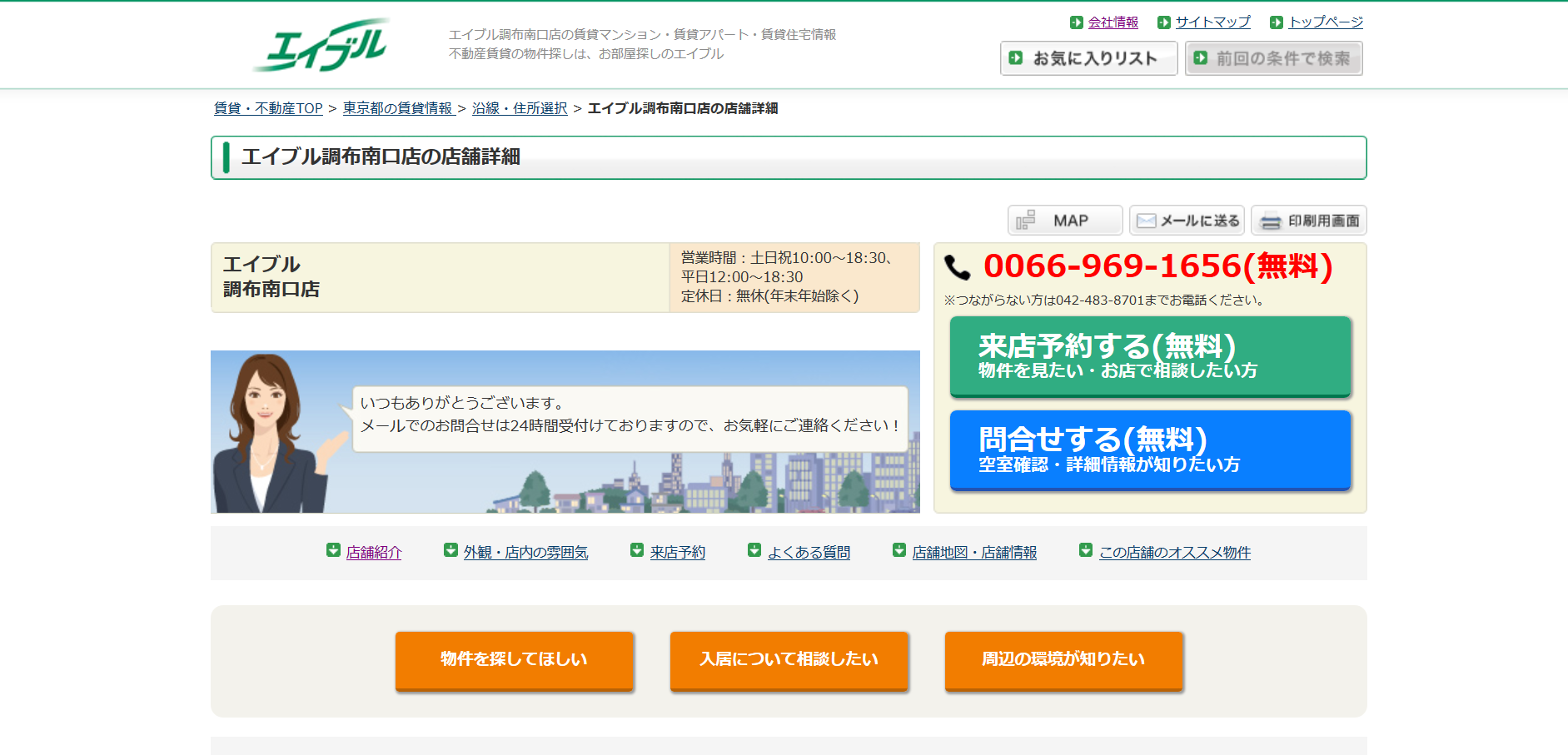The height and width of the screenshot is (755, 1568).
Task: Go to トップページ link
Action: (1326, 22)
